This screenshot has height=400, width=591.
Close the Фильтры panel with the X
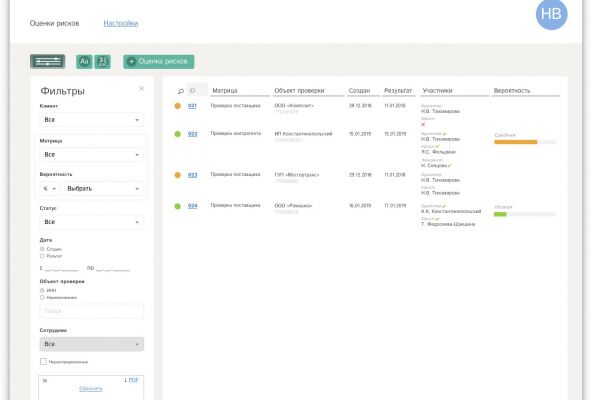point(141,89)
